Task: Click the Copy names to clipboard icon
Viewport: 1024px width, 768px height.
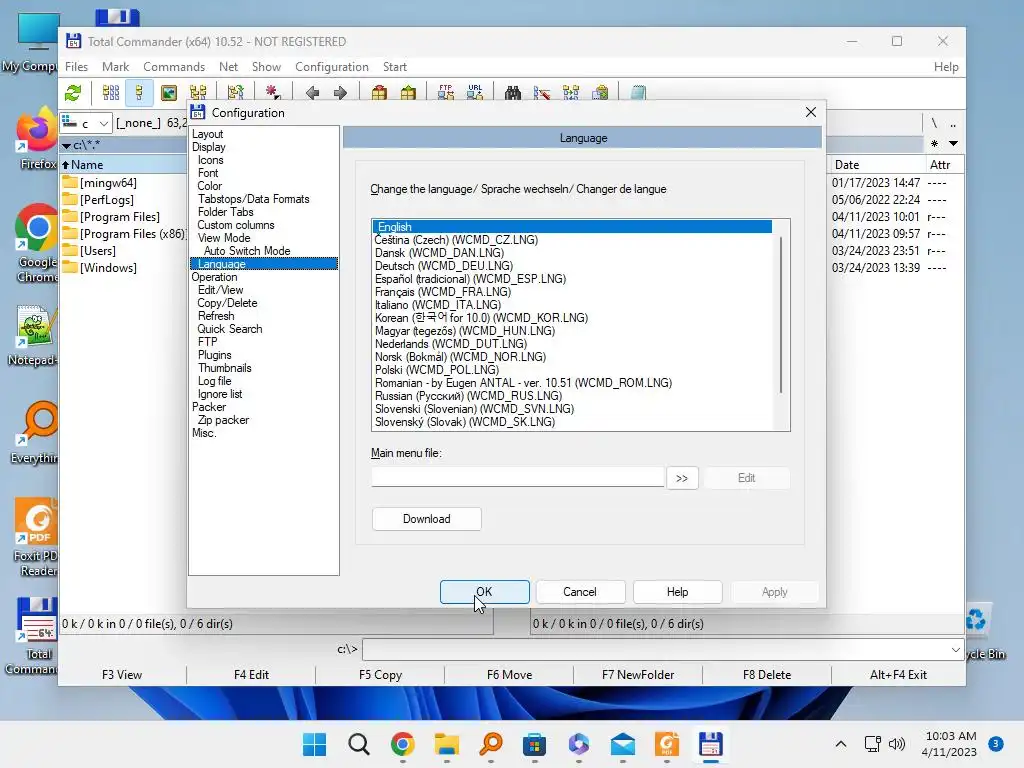Action: pyautogui.click(x=600, y=93)
